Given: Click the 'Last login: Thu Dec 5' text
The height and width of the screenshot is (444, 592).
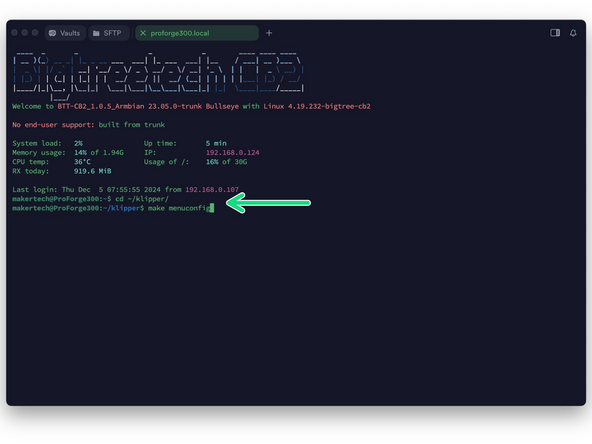Looking at the screenshot, I should click(x=57, y=190).
